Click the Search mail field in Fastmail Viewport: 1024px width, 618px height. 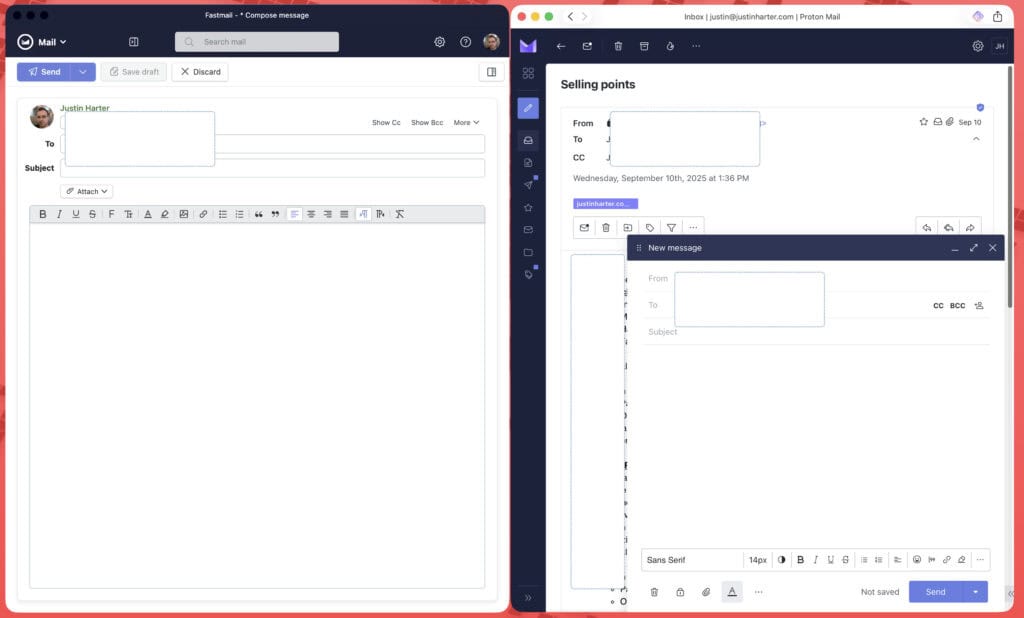[257, 42]
